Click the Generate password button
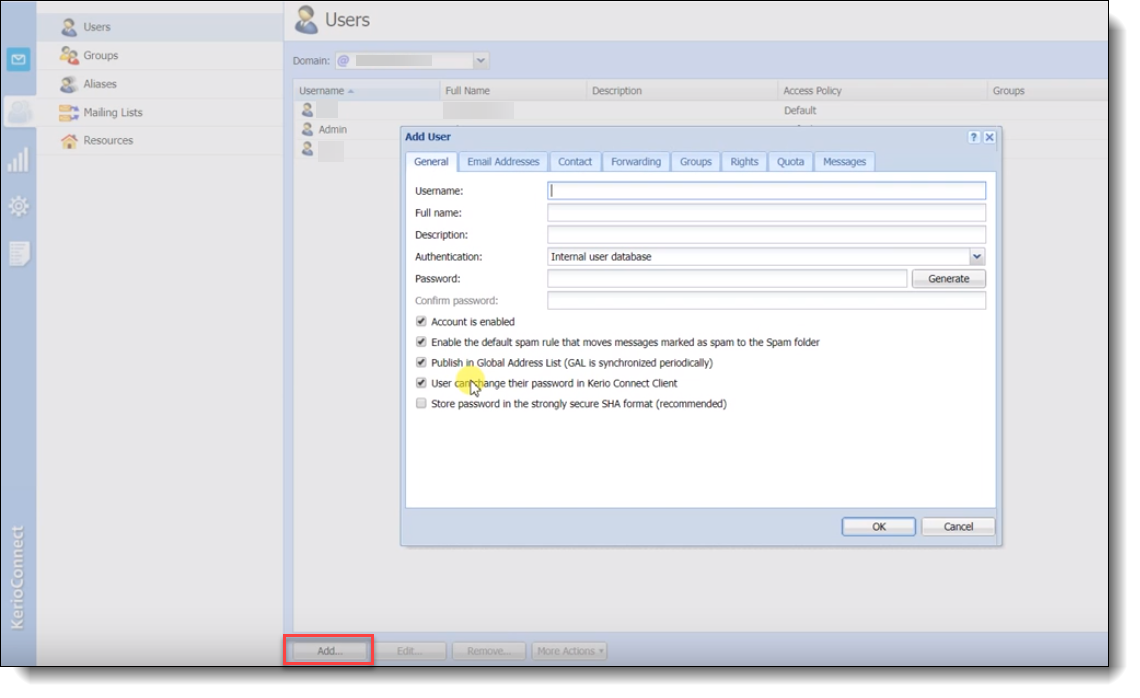This screenshot has height=698, width=1140. 948,279
